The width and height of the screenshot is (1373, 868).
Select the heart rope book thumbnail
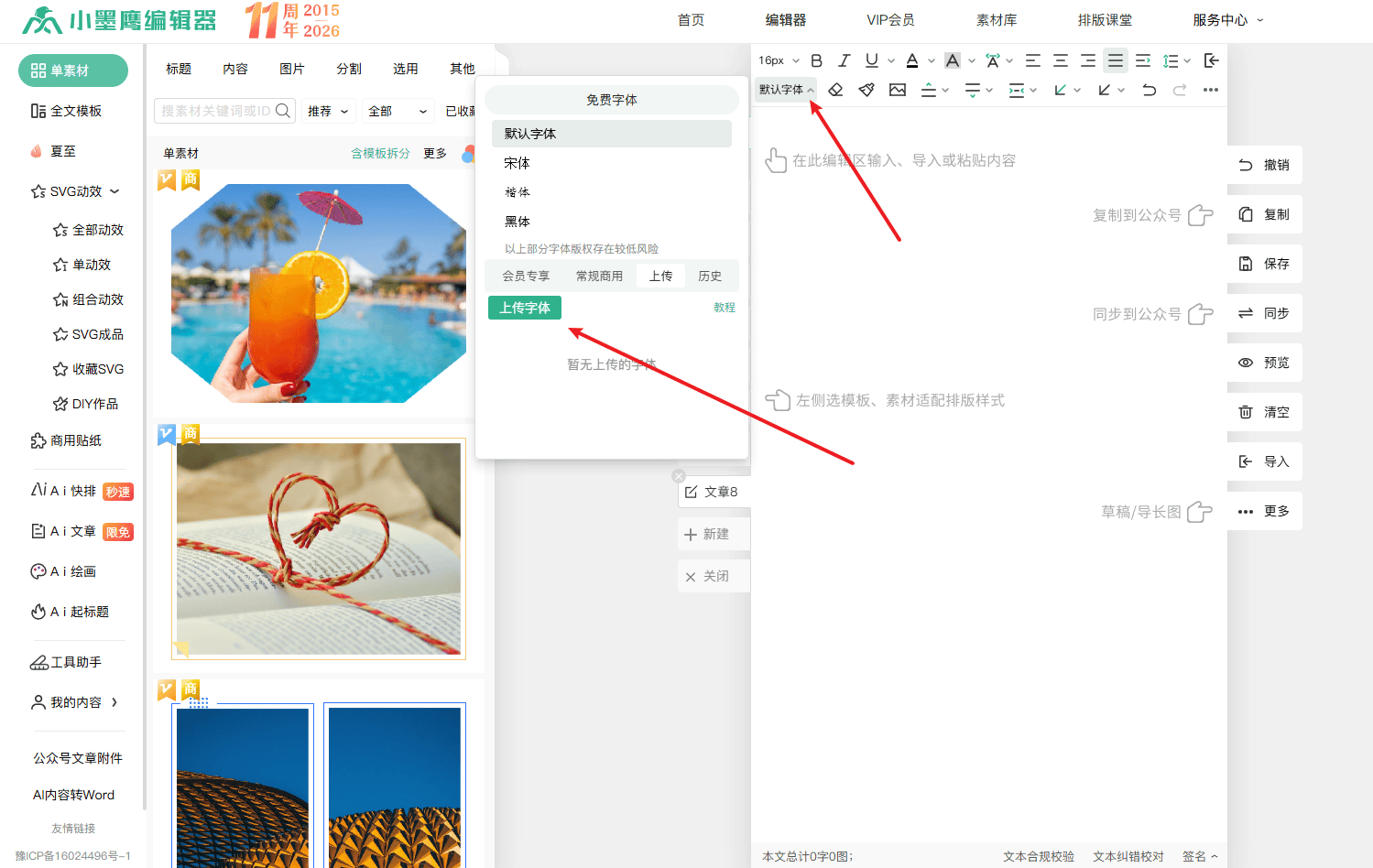click(319, 548)
